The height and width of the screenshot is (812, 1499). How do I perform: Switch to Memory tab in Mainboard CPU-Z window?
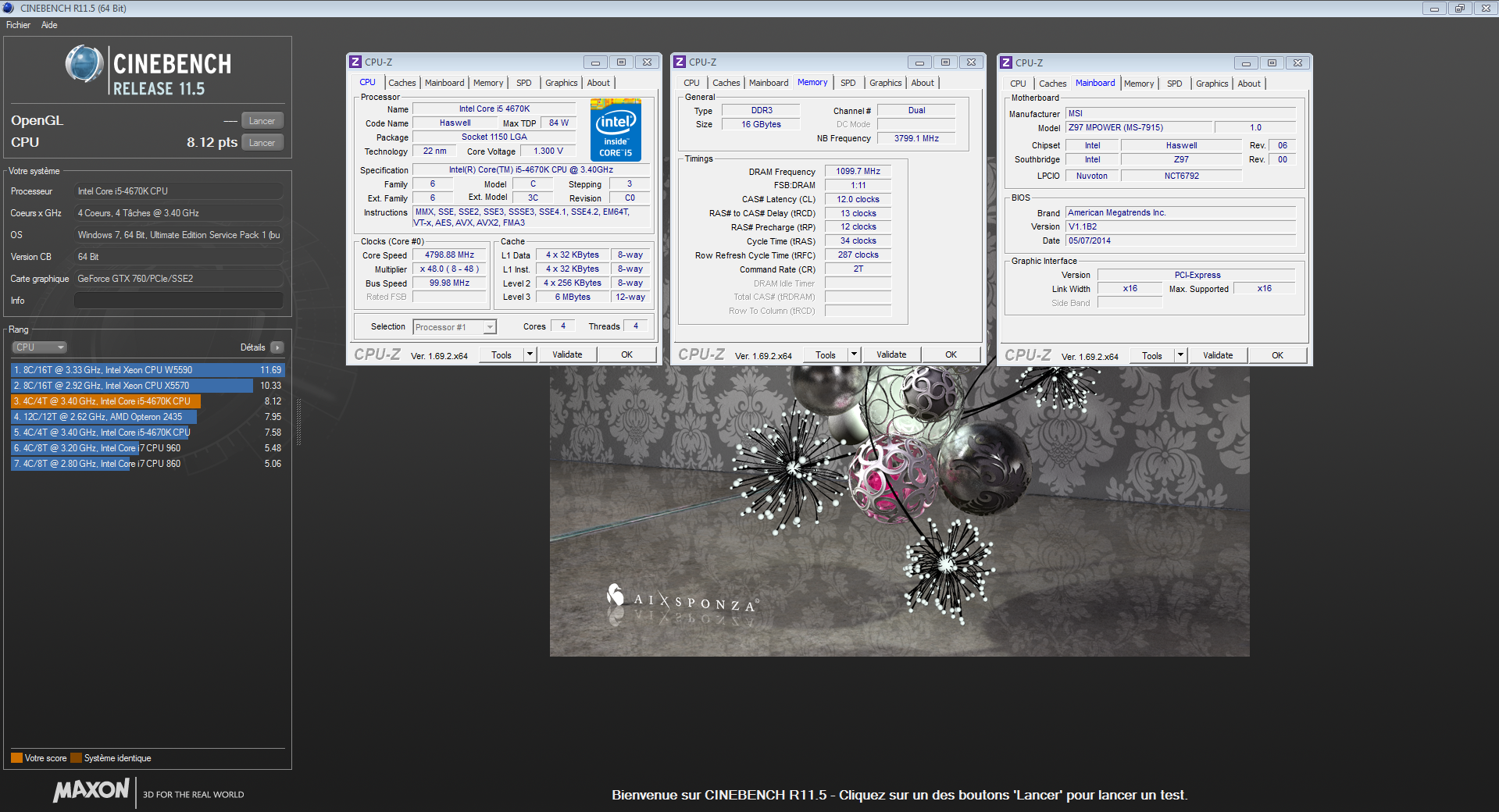click(x=1139, y=84)
